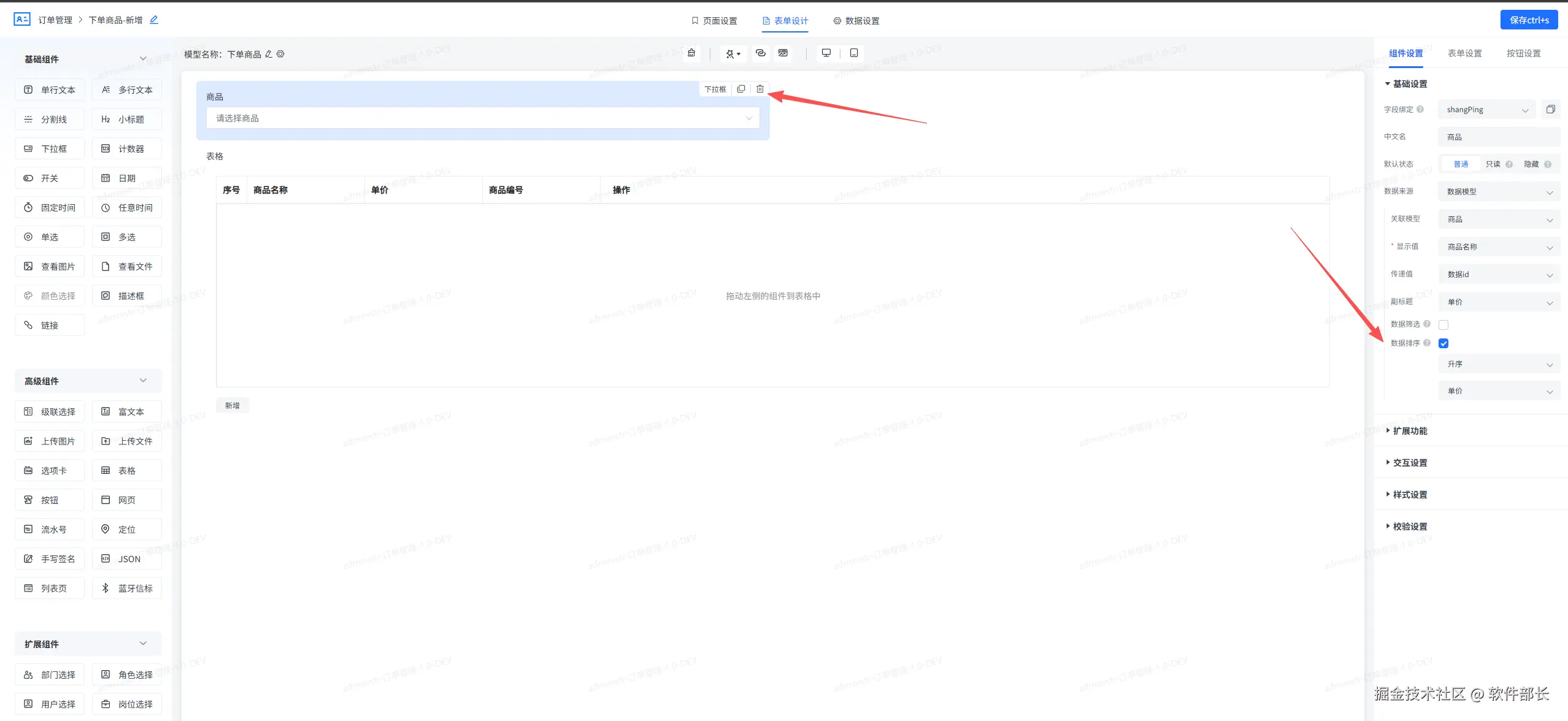
Task: Click the clear canvas broom icon
Action: tap(691, 53)
